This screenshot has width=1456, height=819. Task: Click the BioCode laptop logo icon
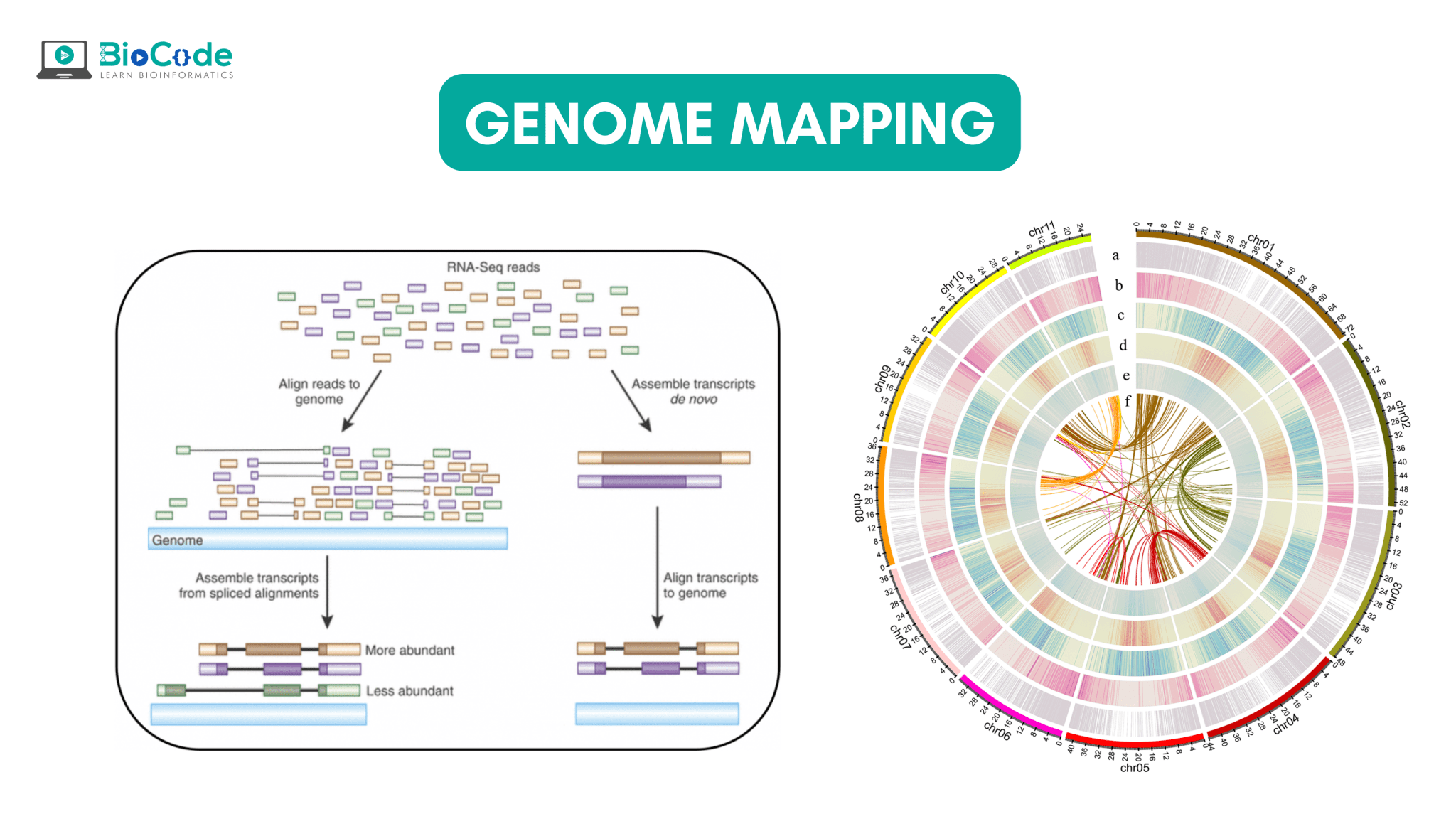(64, 59)
